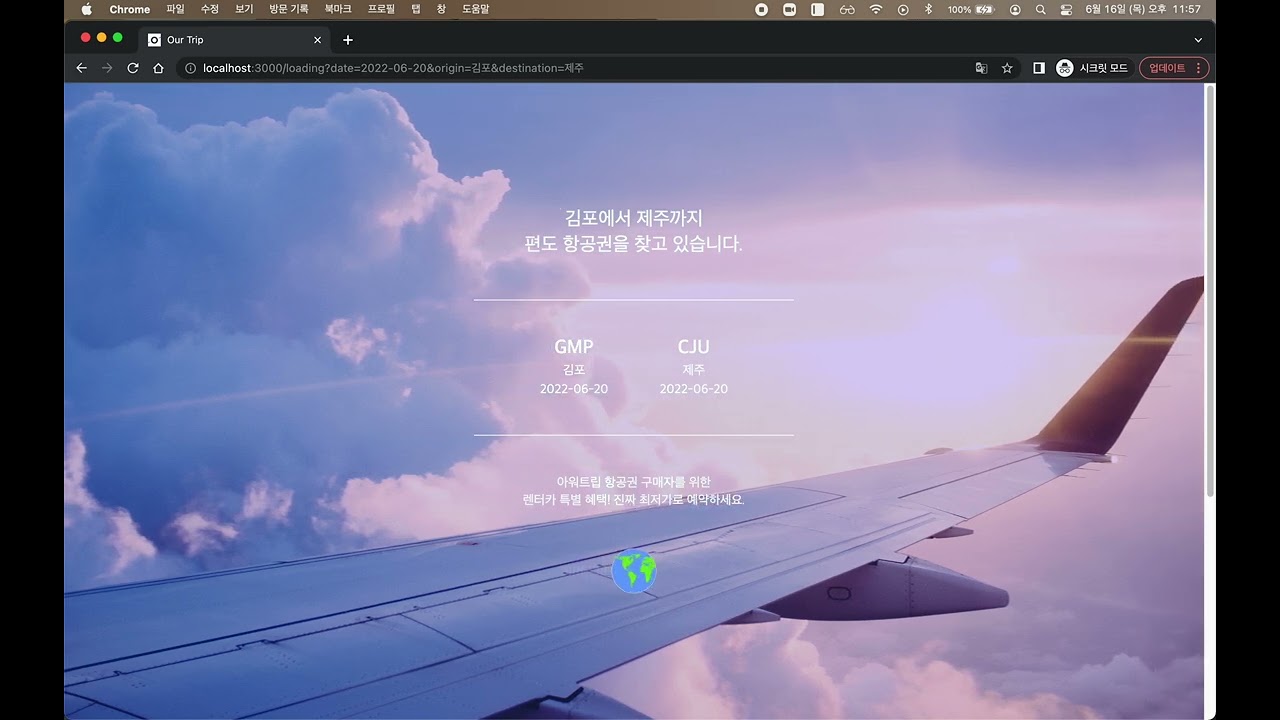Open Chrome three-dot menu next to 업데이트
The height and width of the screenshot is (720, 1280).
pyautogui.click(x=1199, y=68)
